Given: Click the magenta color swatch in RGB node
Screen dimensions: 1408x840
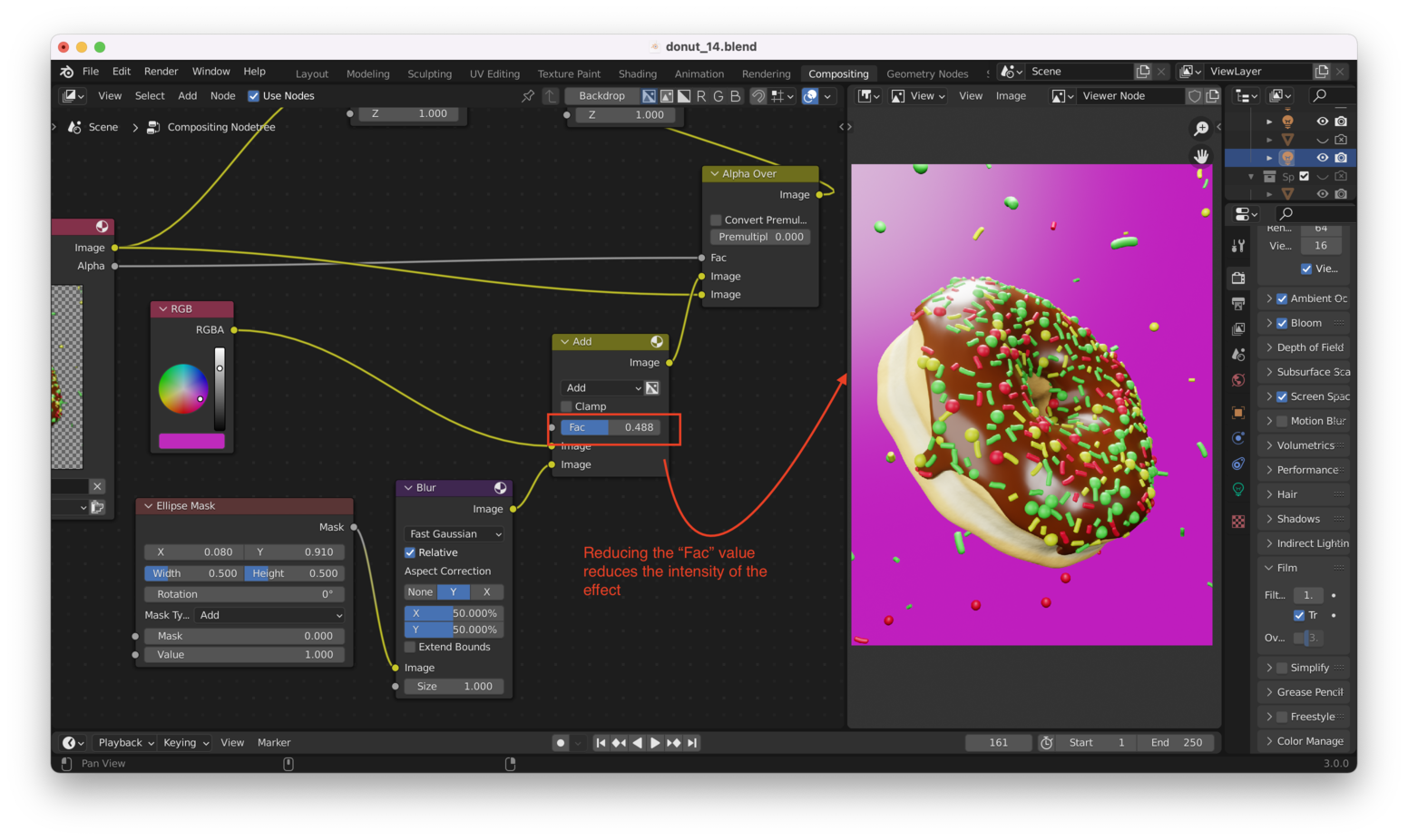Looking at the screenshot, I should [191, 441].
